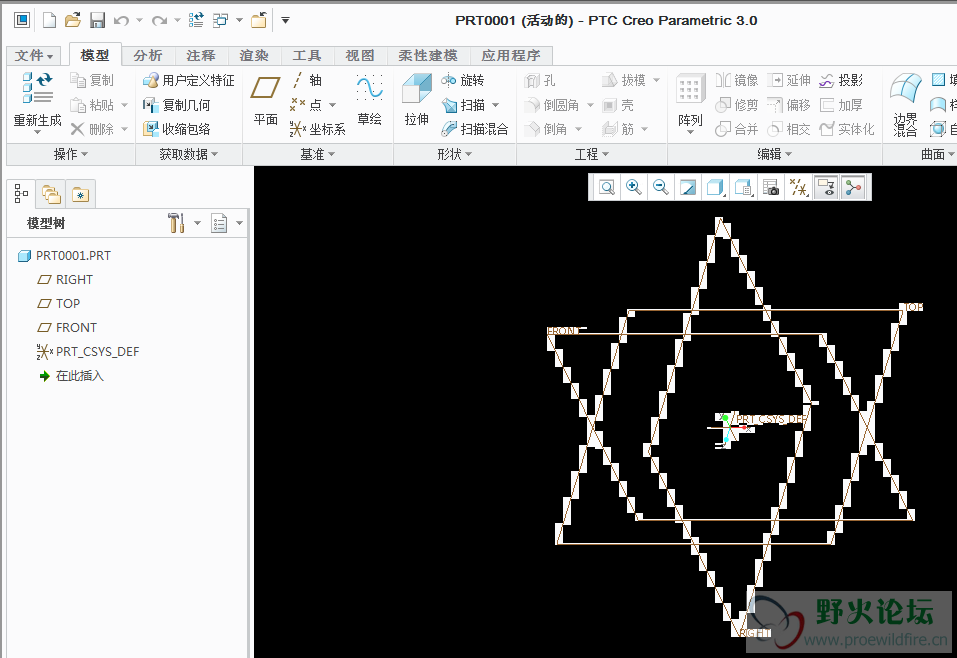Switch to the 视图 tab
This screenshot has width=957, height=658.
pyautogui.click(x=360, y=56)
